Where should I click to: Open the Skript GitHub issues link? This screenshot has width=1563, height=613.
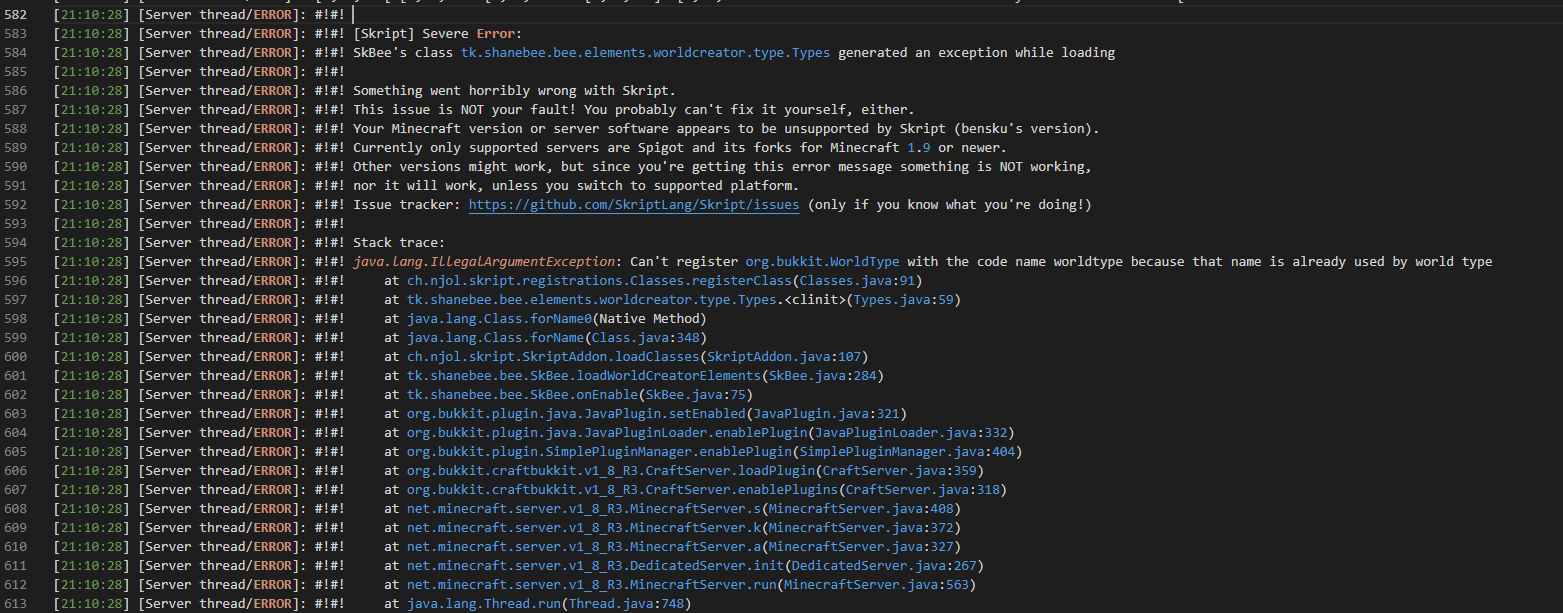click(x=634, y=204)
